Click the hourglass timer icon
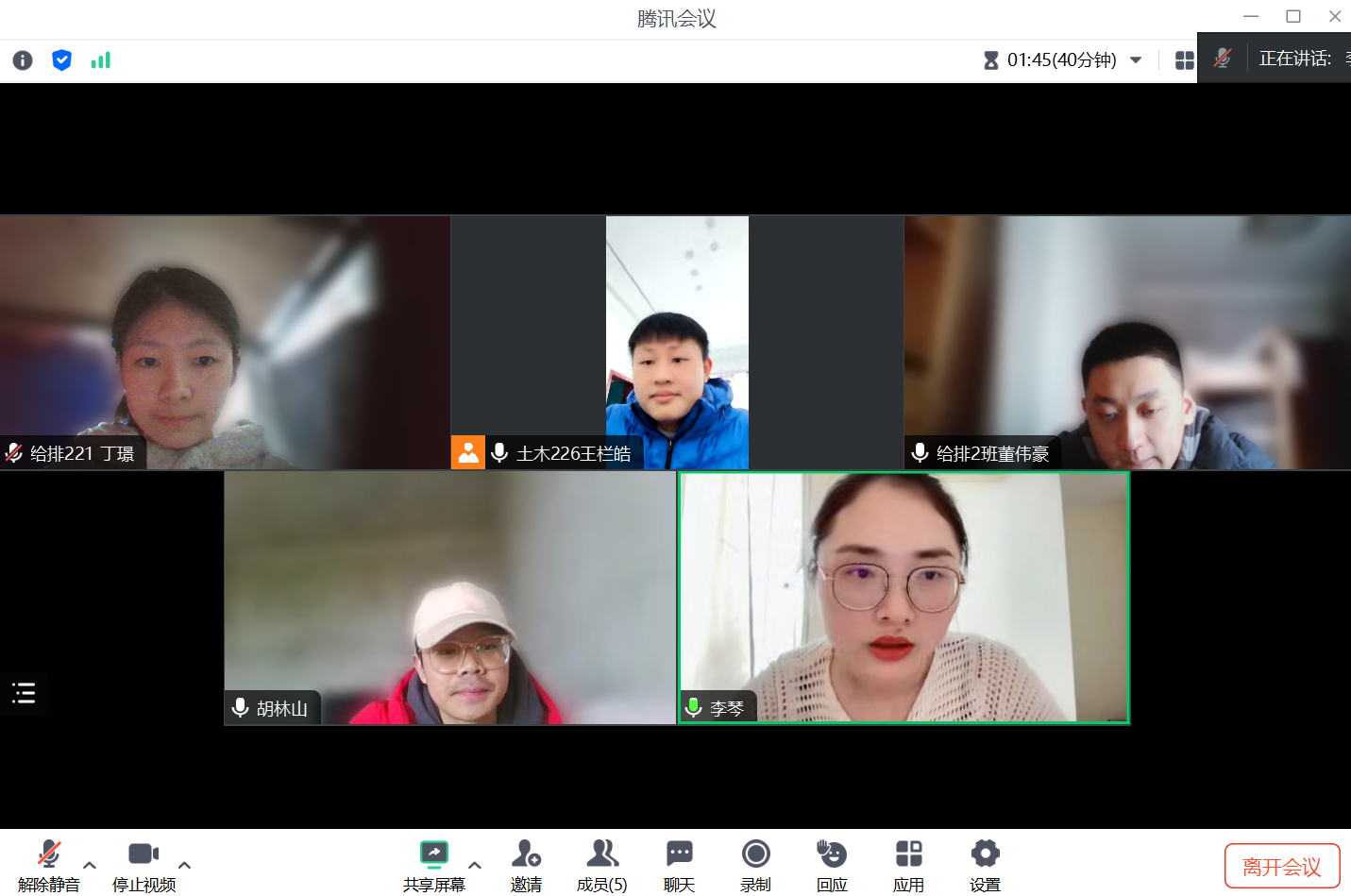 [x=990, y=60]
